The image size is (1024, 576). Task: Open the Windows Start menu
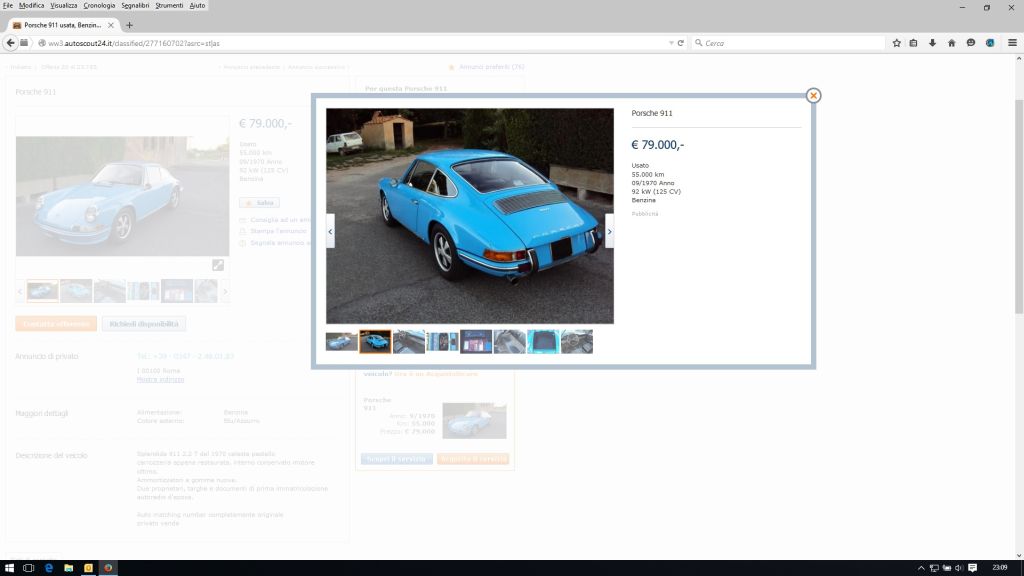tap(9, 568)
